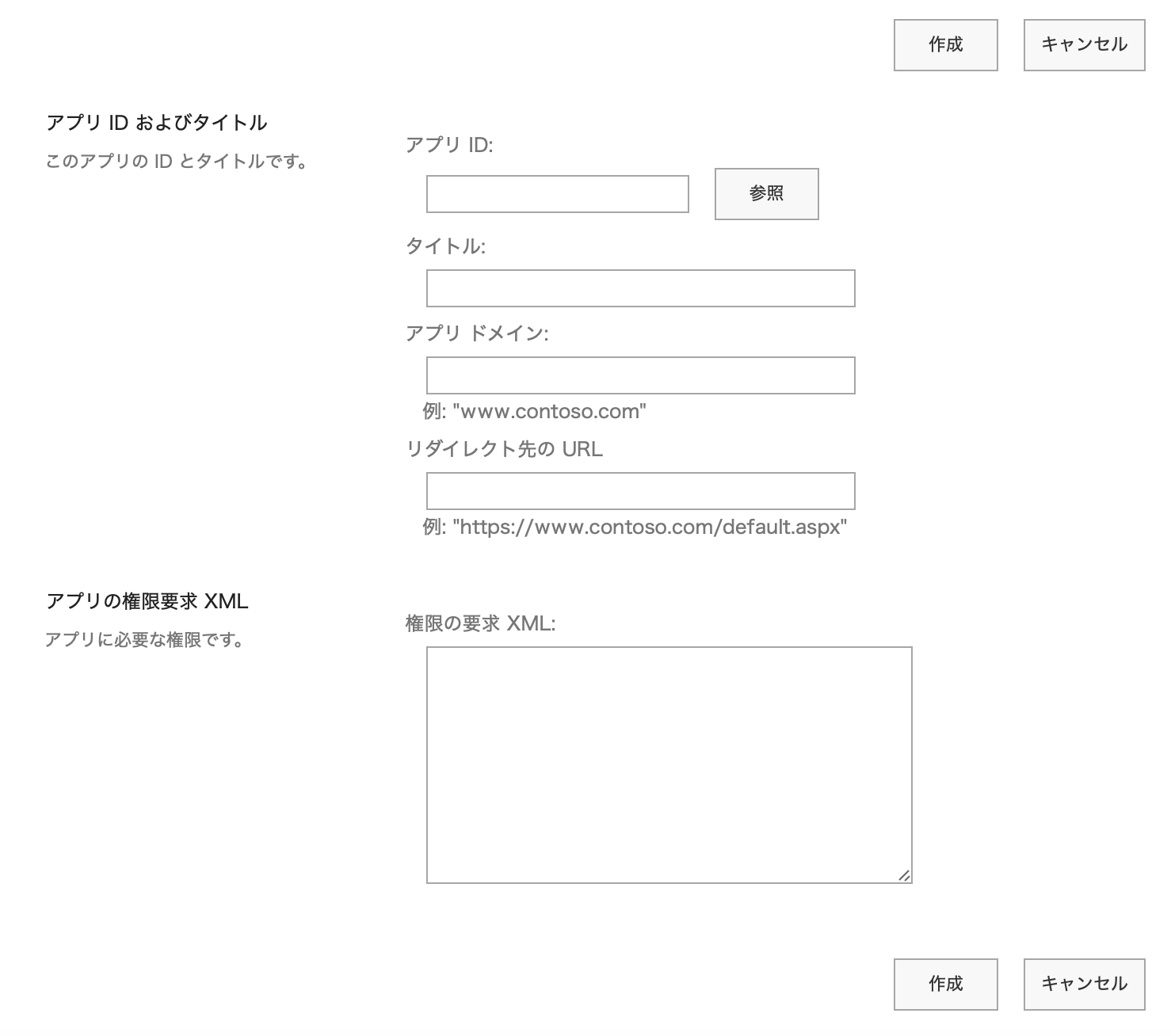Click inside the アプリ ドメイン input field
1171x1036 pixels.
[x=639, y=375]
